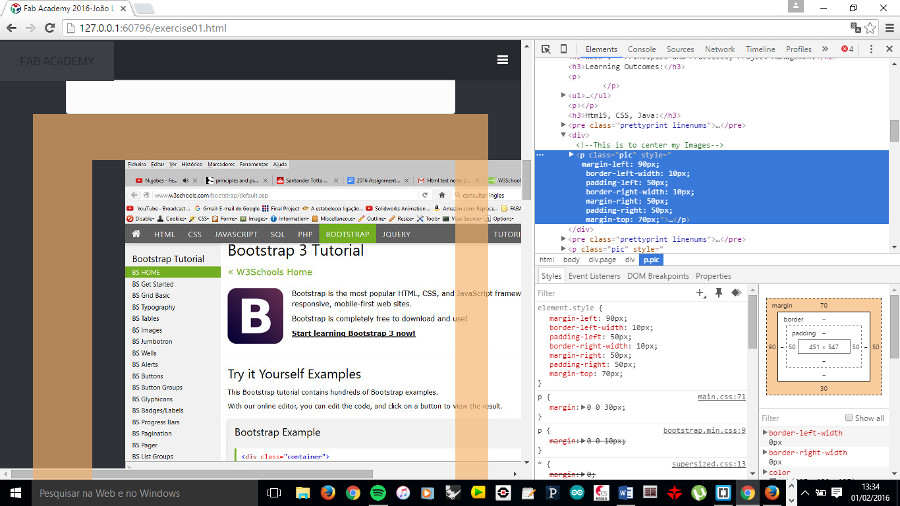
Task: Open uTorrent from the taskbar
Action: [x=699, y=493]
